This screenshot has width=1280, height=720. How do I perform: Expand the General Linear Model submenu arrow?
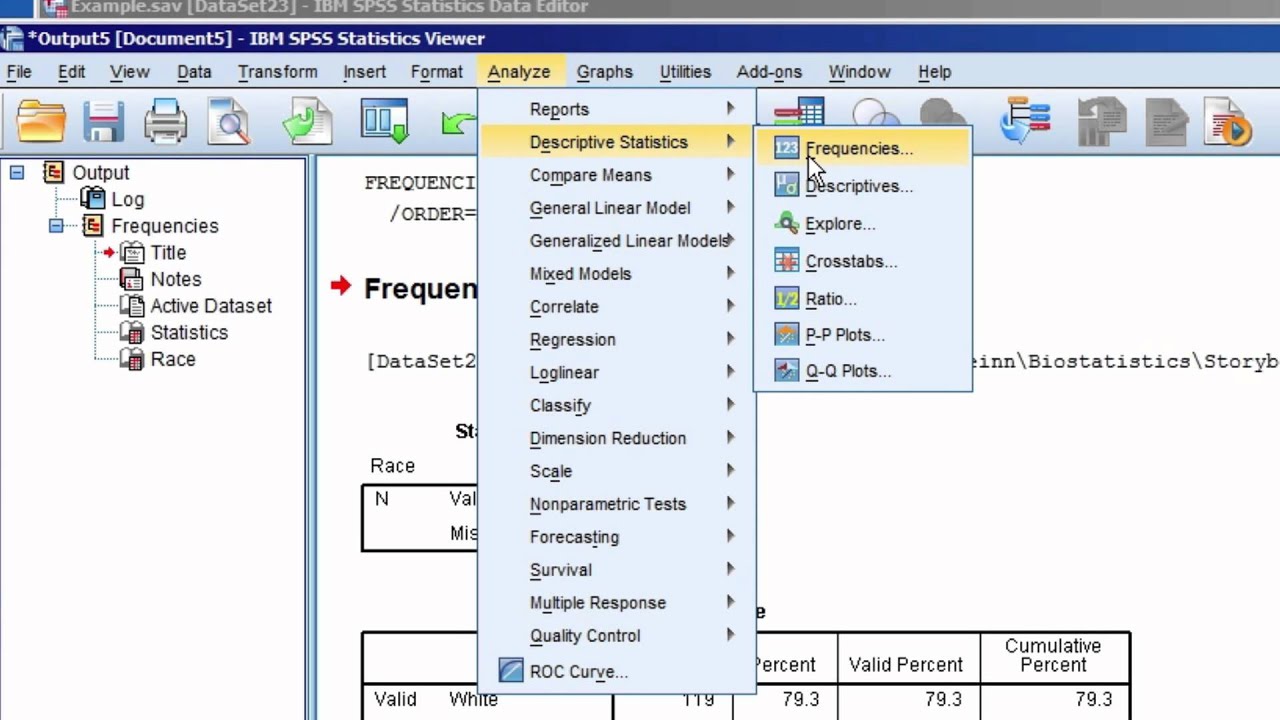[731, 207]
